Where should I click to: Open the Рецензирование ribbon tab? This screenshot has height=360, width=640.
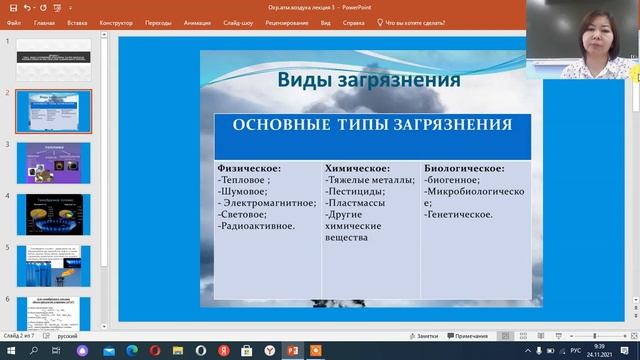point(287,23)
